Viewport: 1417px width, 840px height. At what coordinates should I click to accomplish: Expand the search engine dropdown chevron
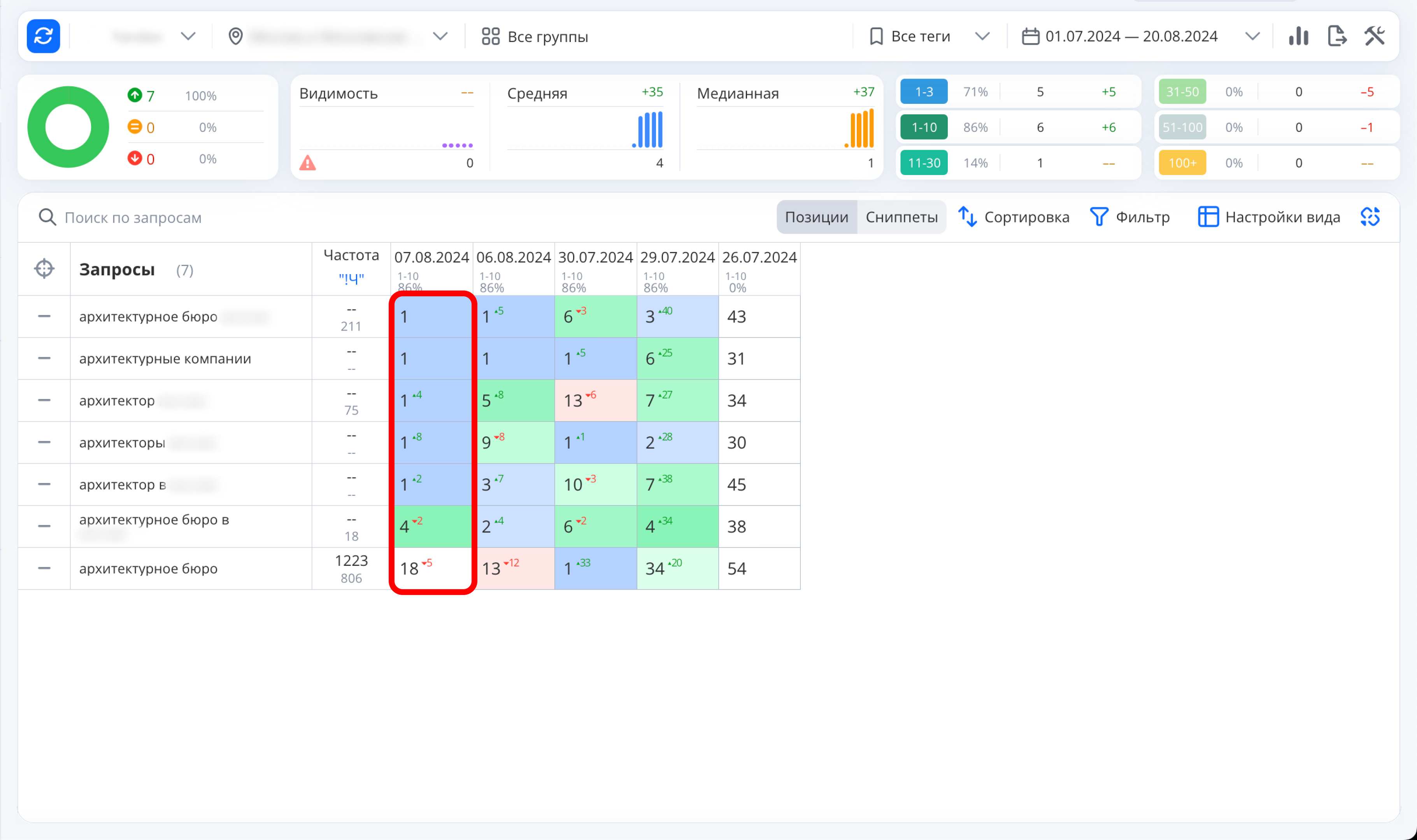188,36
